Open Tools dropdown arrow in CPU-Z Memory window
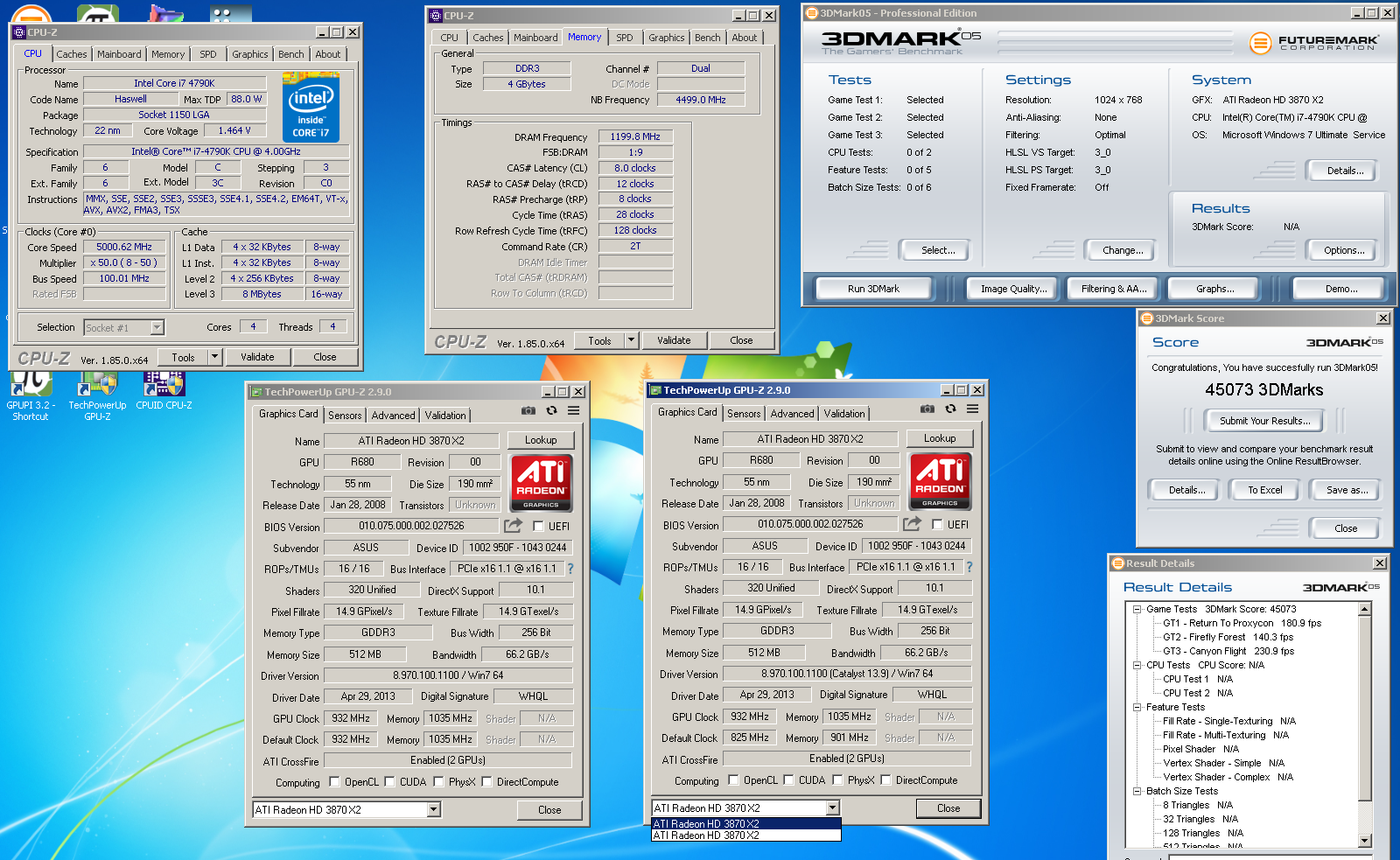The image size is (1400, 860). tap(631, 340)
